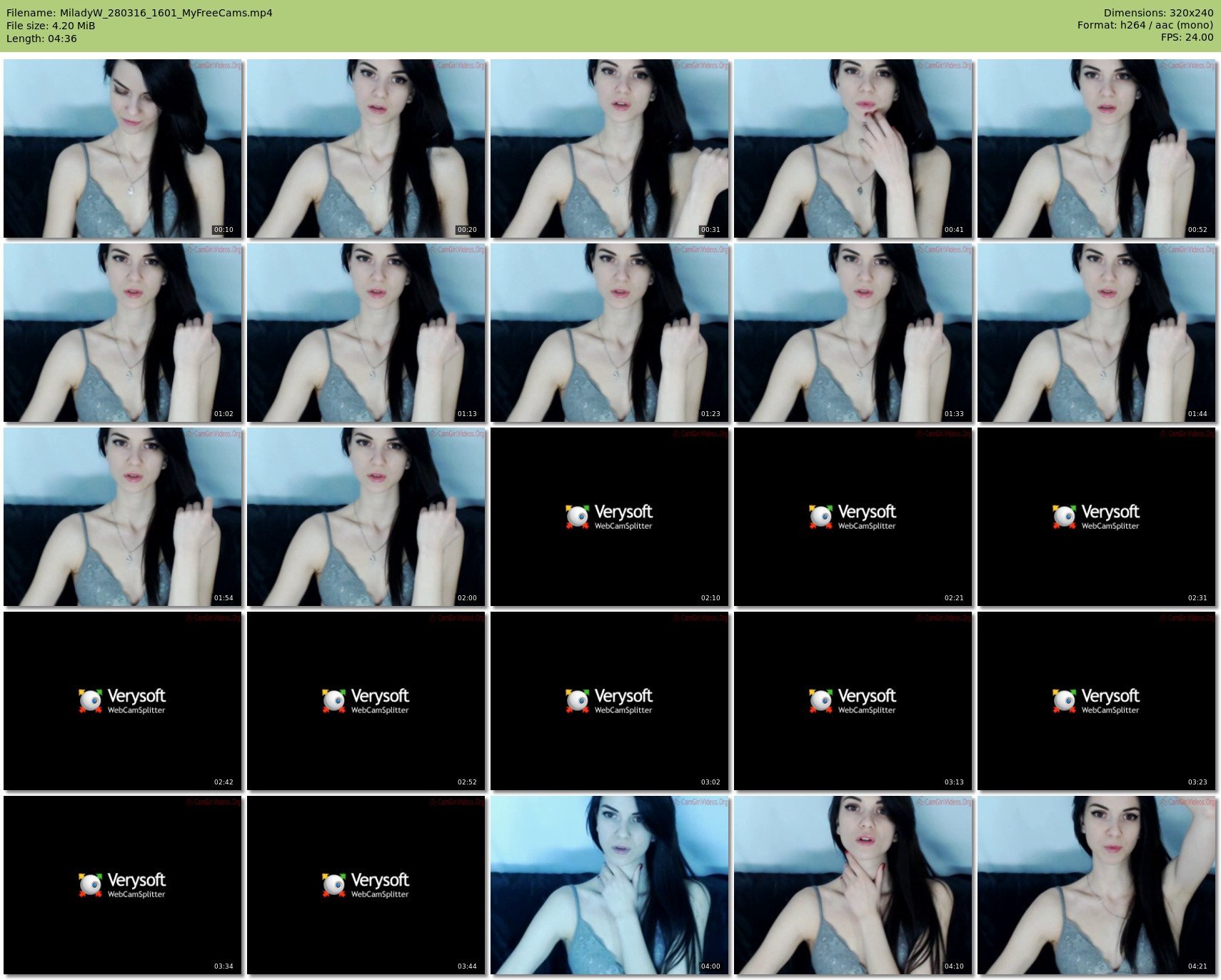The width and height of the screenshot is (1221, 980).
Task: Click the Verysoft eye logo in the 02:42 frame
Action: (90, 700)
